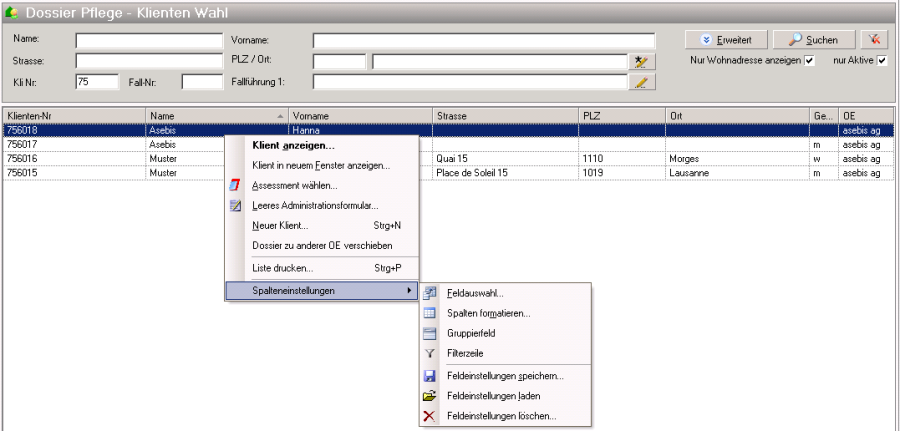Click the pencil-star button next to PLZ / Ort
The height and width of the screenshot is (431, 900).
(x=642, y=61)
